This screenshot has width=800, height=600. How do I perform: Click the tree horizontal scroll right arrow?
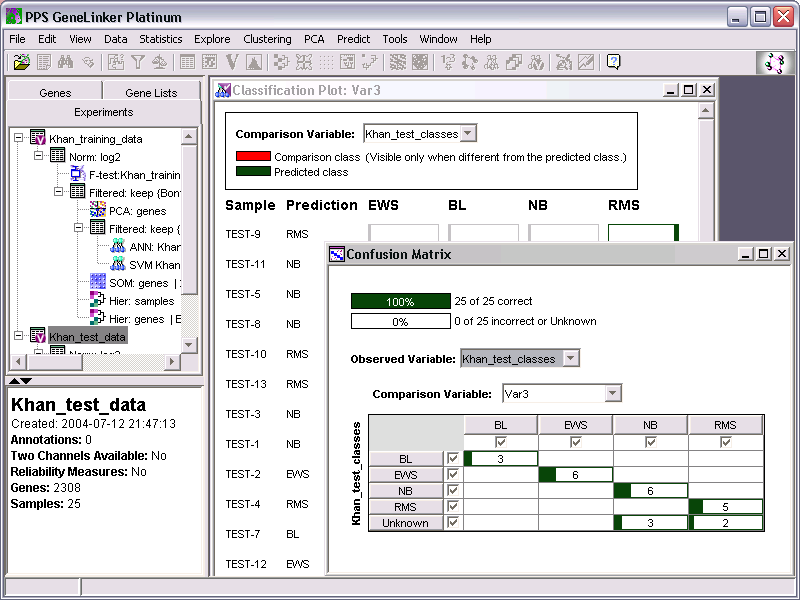[172, 361]
